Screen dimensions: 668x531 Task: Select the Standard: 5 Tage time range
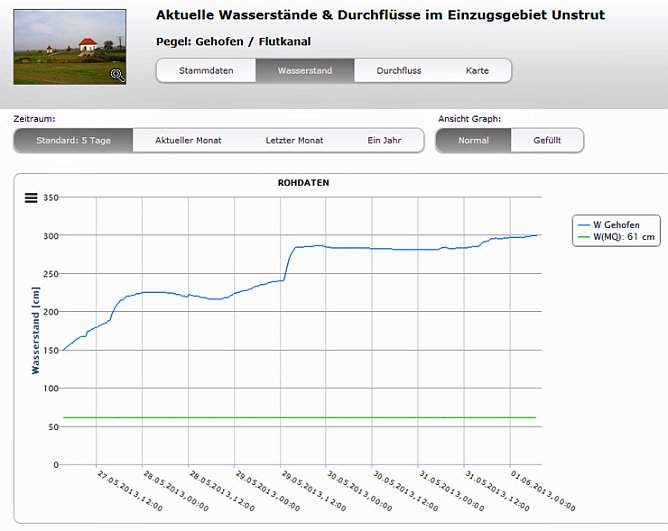point(73,141)
